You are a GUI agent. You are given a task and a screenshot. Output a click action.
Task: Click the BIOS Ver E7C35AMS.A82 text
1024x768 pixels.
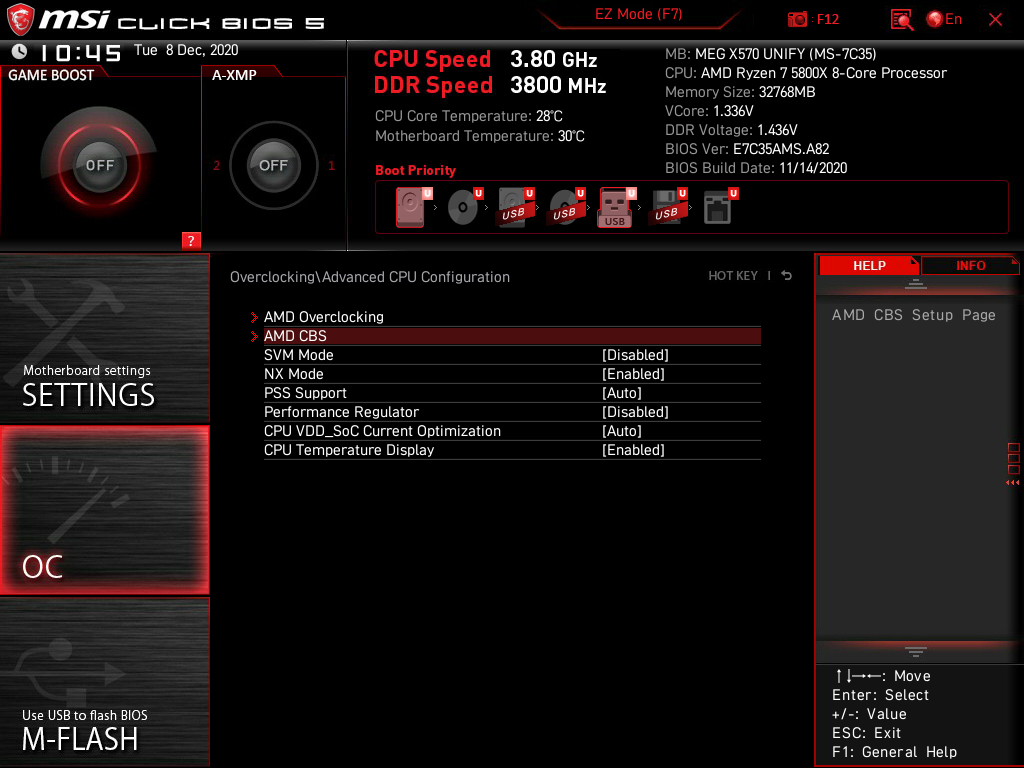[747, 149]
